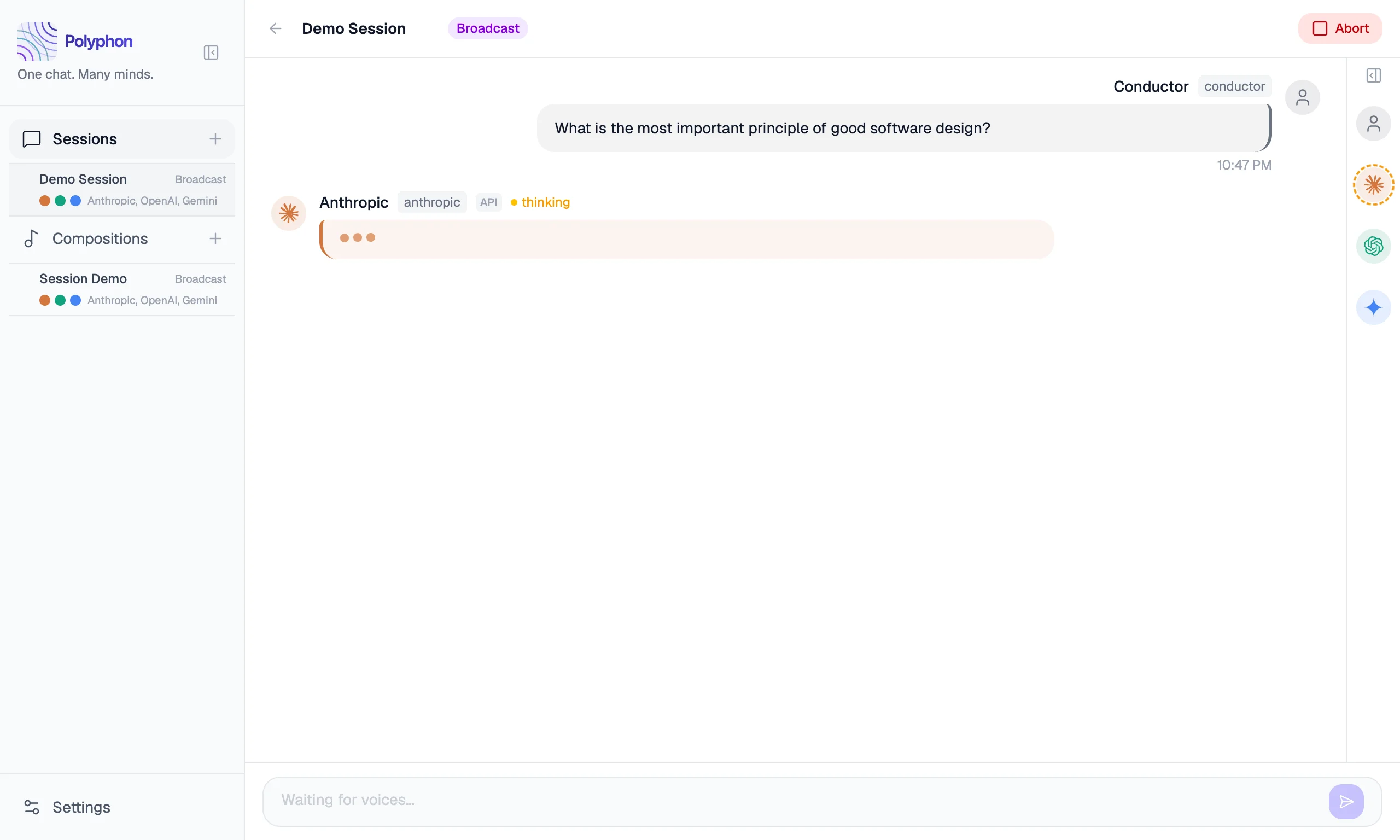The height and width of the screenshot is (840, 1400).
Task: Click the send message arrow button
Action: (x=1346, y=801)
